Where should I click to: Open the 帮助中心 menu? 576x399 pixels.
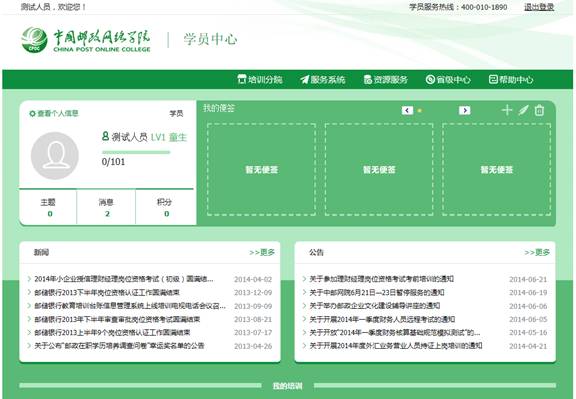coord(511,79)
